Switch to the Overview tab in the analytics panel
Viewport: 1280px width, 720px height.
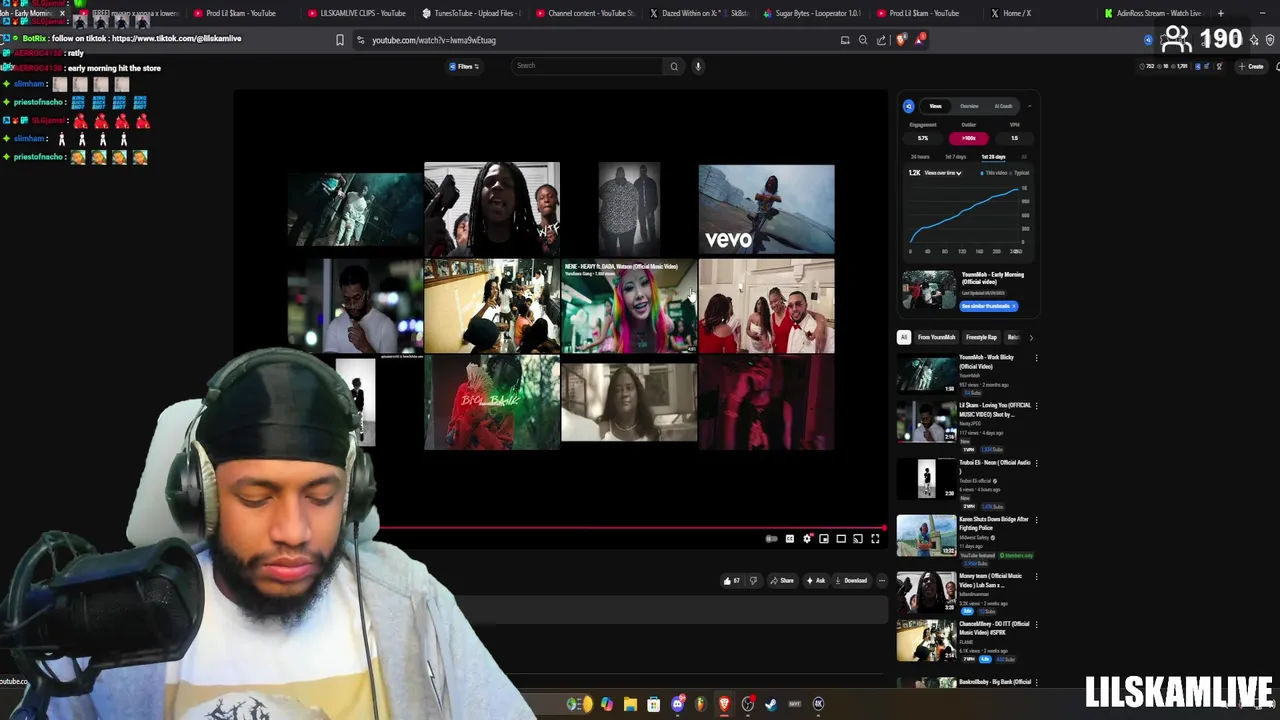tap(969, 106)
